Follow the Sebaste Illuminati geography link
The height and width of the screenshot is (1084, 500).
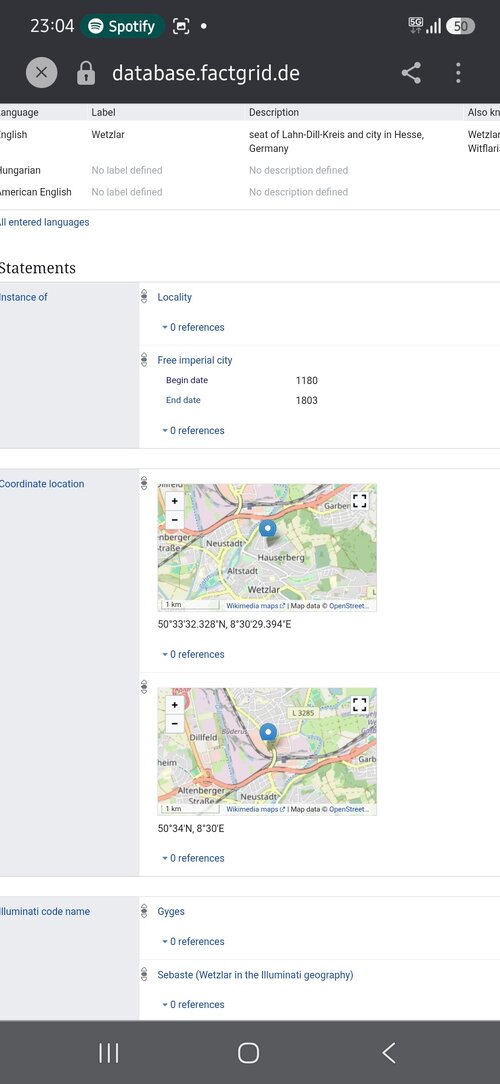(255, 975)
